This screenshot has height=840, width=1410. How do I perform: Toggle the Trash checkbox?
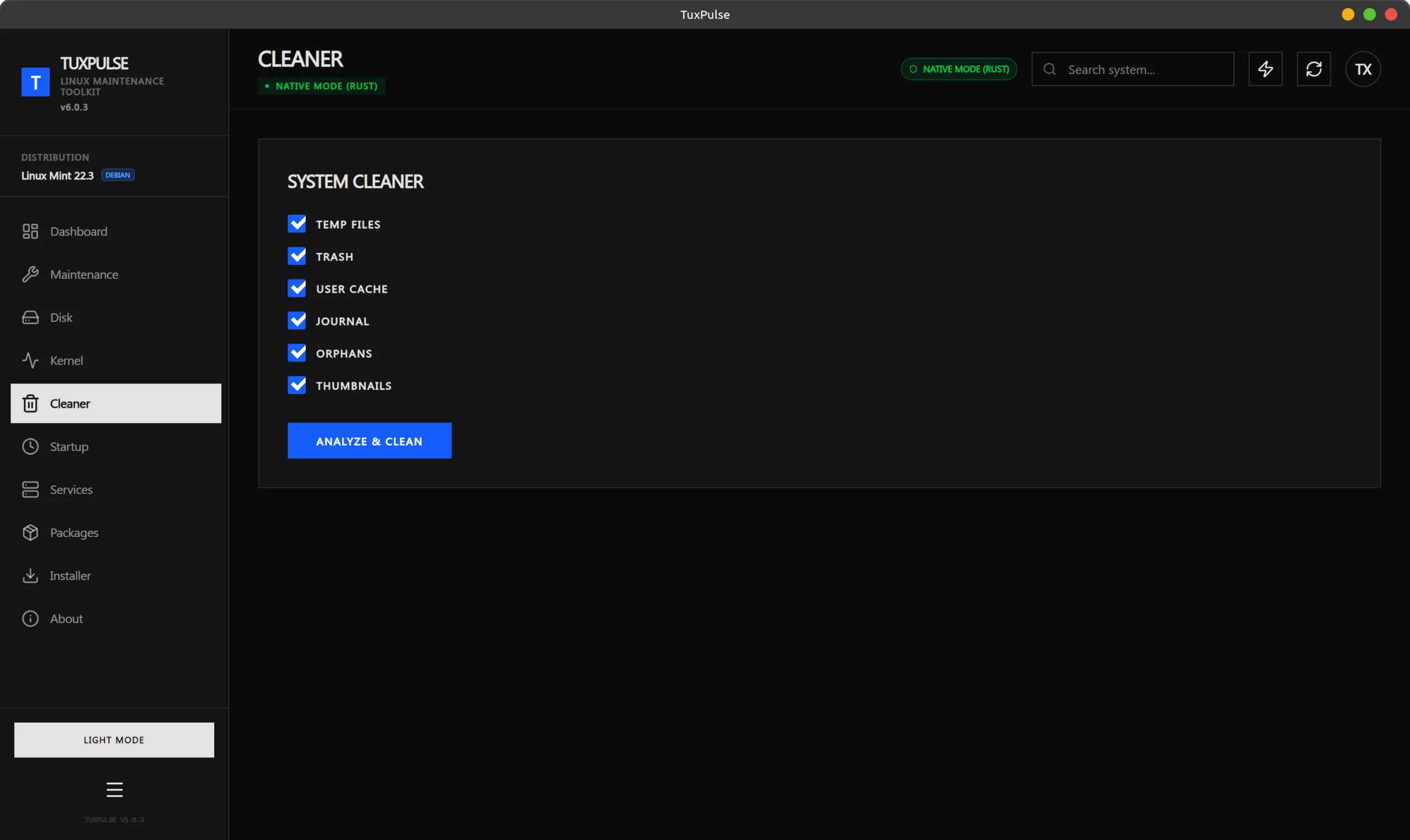[x=296, y=257]
